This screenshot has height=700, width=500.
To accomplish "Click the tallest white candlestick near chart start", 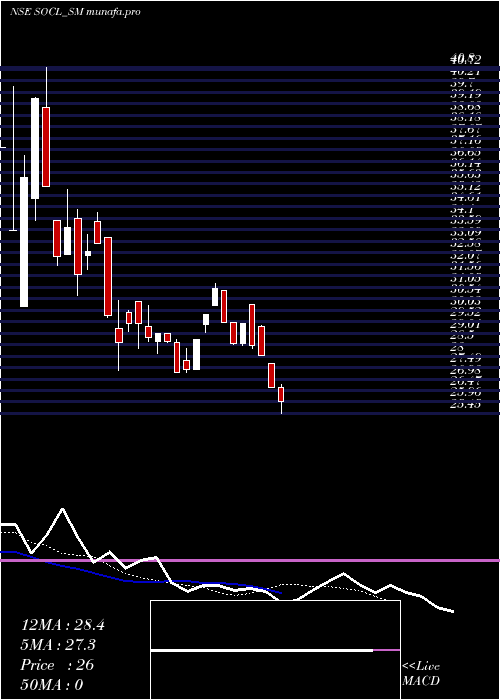I will 24,242.
